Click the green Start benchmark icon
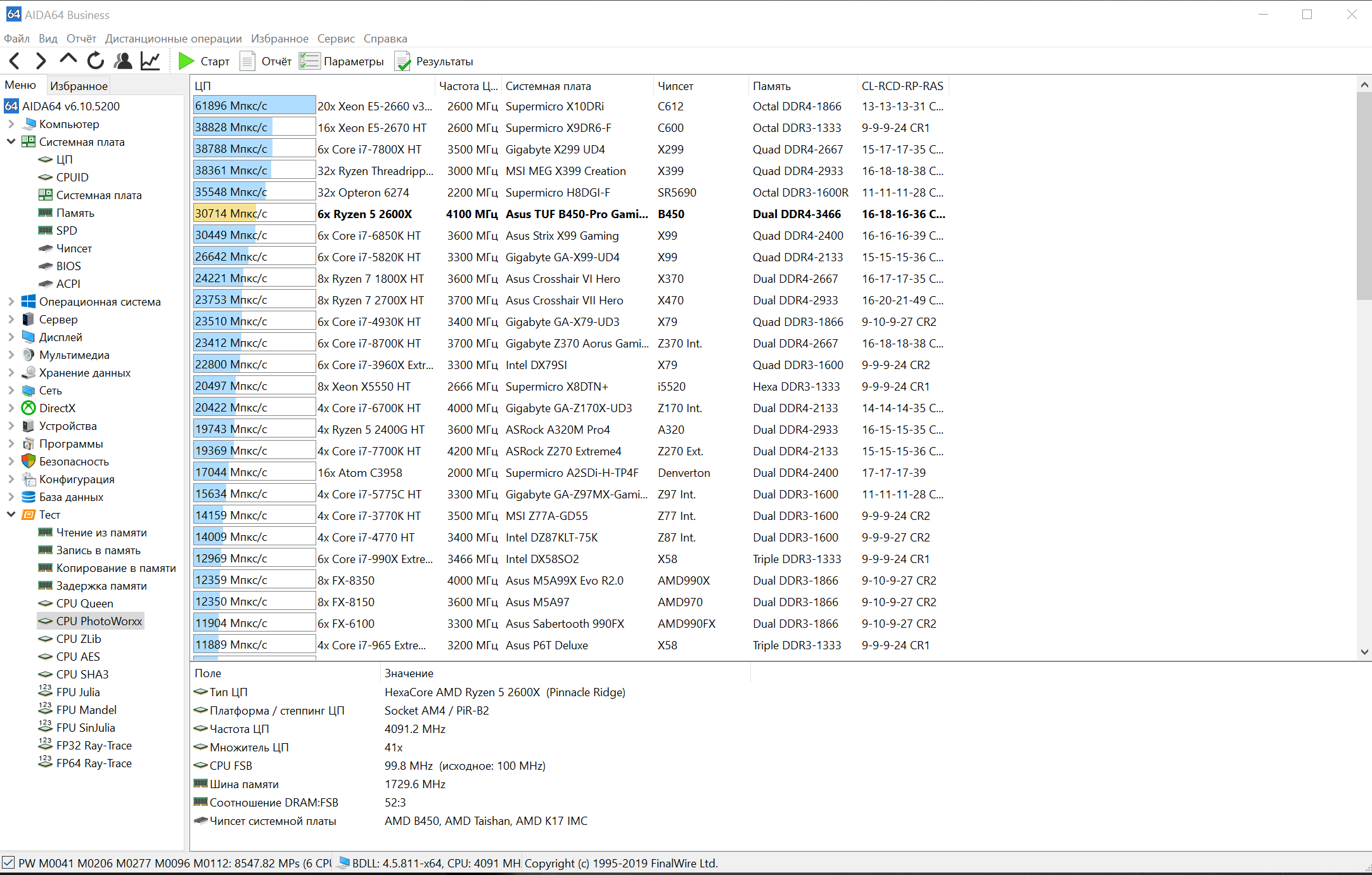The height and width of the screenshot is (875, 1372). pos(186,61)
